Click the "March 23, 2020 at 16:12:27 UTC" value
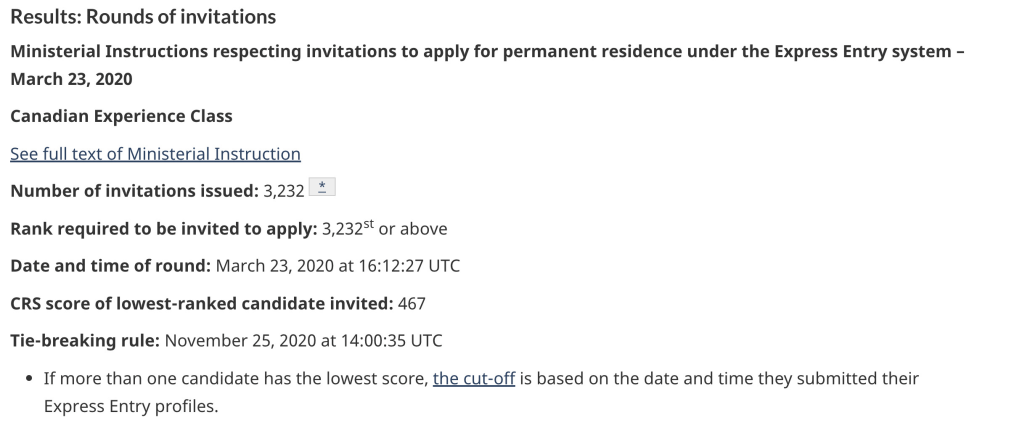1022x444 pixels. (338, 266)
